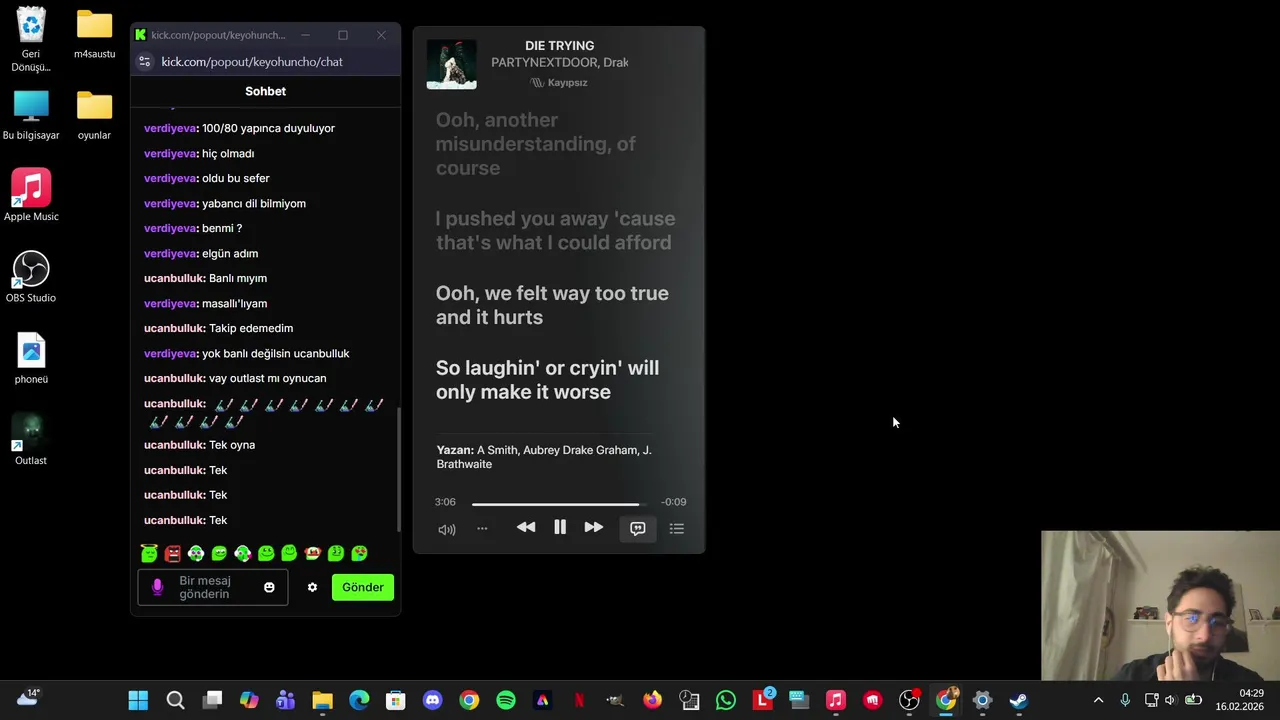Open chat settings gear icon
This screenshot has width=1280, height=720.
click(x=312, y=587)
